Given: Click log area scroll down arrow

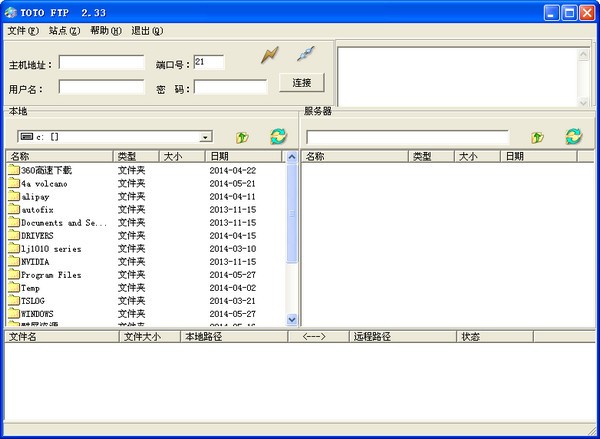Looking at the screenshot, I should tap(584, 102).
